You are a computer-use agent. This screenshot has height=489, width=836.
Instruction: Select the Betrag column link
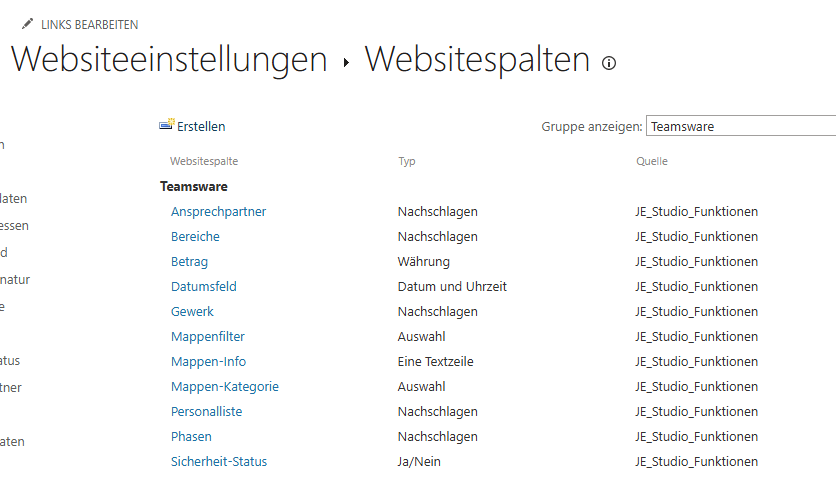point(189,262)
